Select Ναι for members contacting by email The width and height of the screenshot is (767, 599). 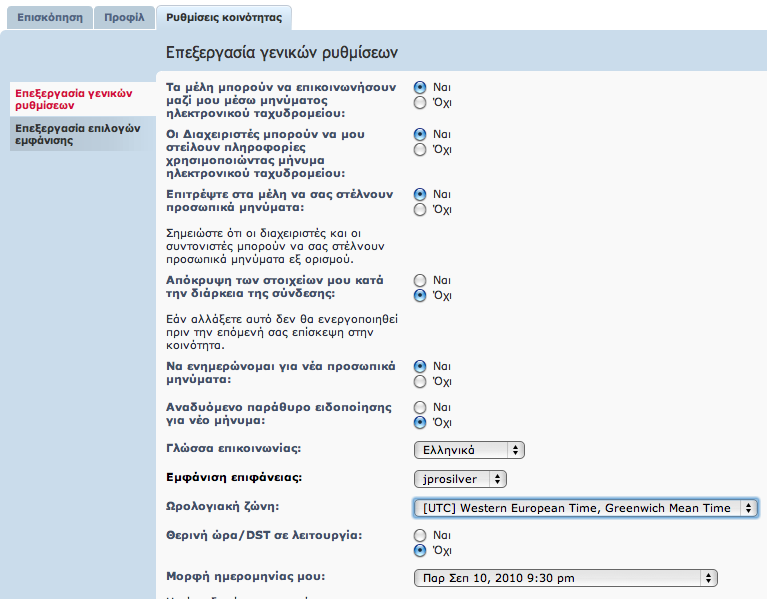420,87
